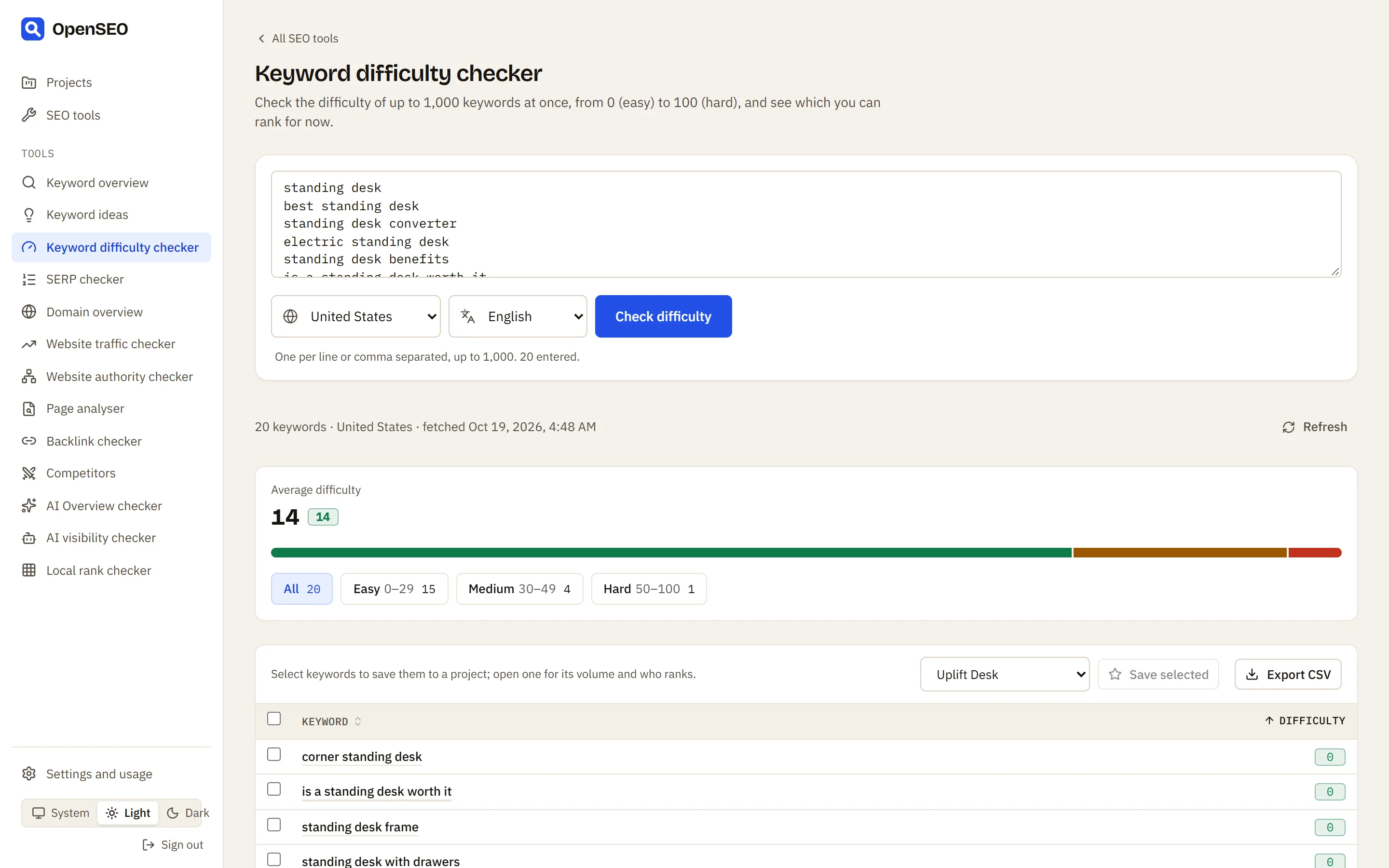
Task: Open the United States country dropdown
Action: (x=356, y=316)
